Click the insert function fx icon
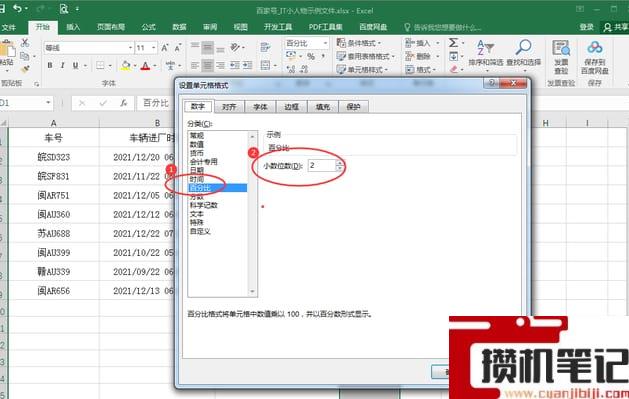Screen dimensions: 629x399 point(124,103)
